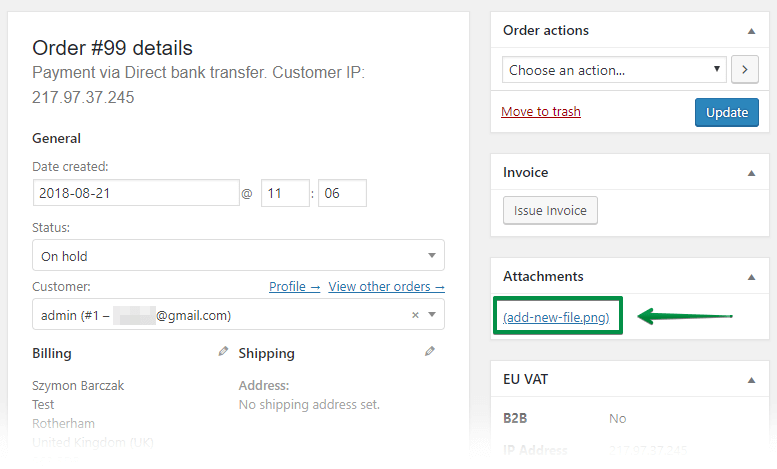Open the customer Profile link
777x469 pixels.
pyautogui.click(x=294, y=287)
